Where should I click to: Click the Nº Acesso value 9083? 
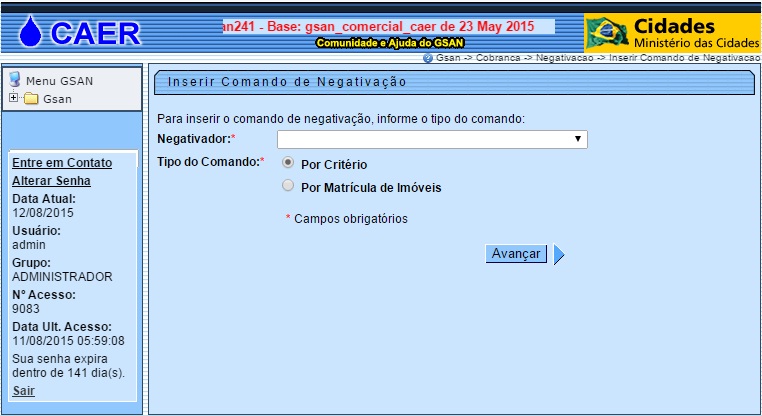tap(26, 309)
